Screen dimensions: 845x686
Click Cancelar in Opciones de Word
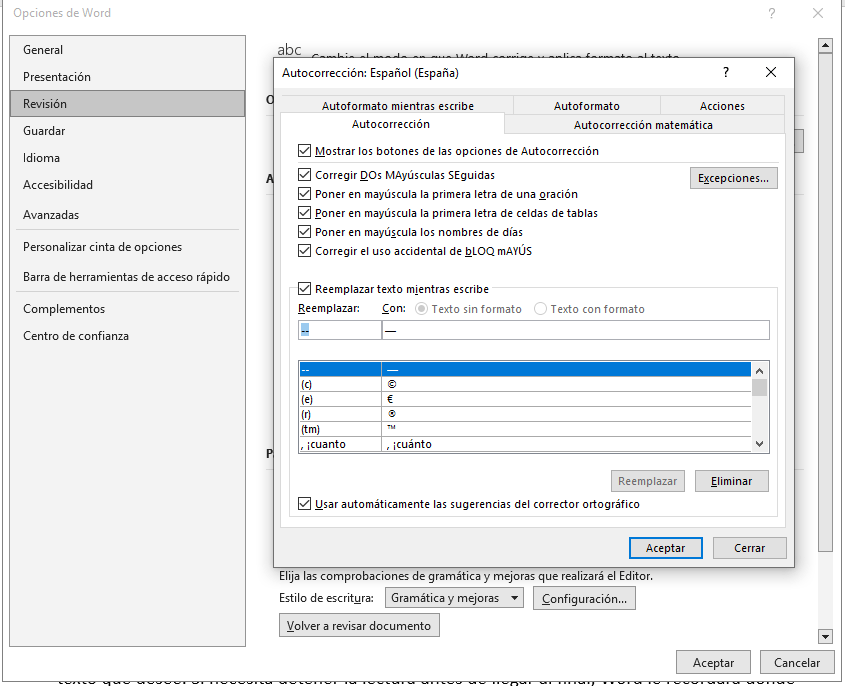click(797, 662)
